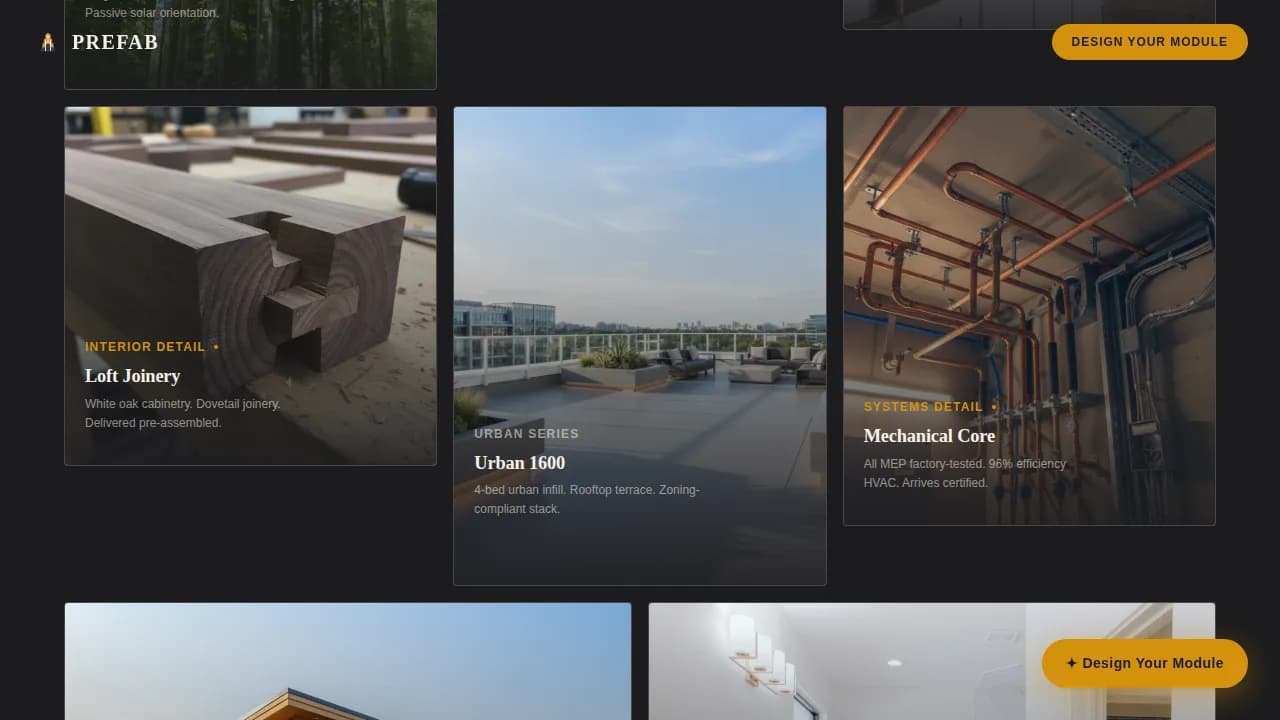The width and height of the screenshot is (1280, 720).
Task: Click the PREFAB rocket logo icon
Action: click(x=47, y=42)
